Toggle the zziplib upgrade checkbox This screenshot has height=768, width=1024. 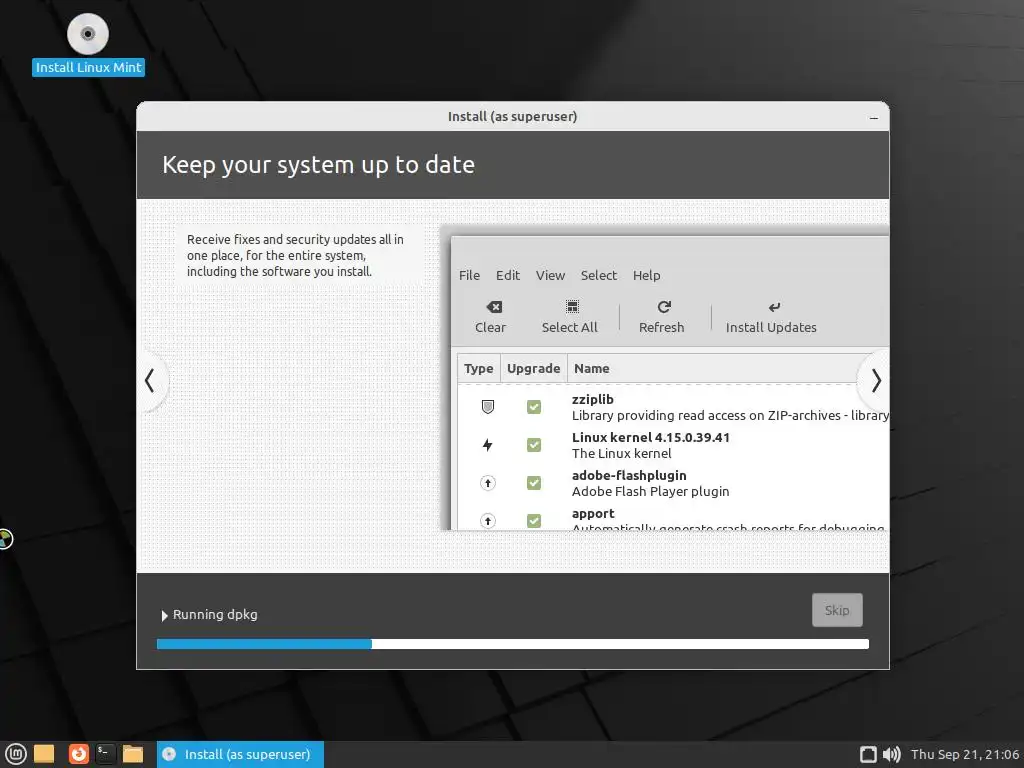pyautogui.click(x=534, y=407)
